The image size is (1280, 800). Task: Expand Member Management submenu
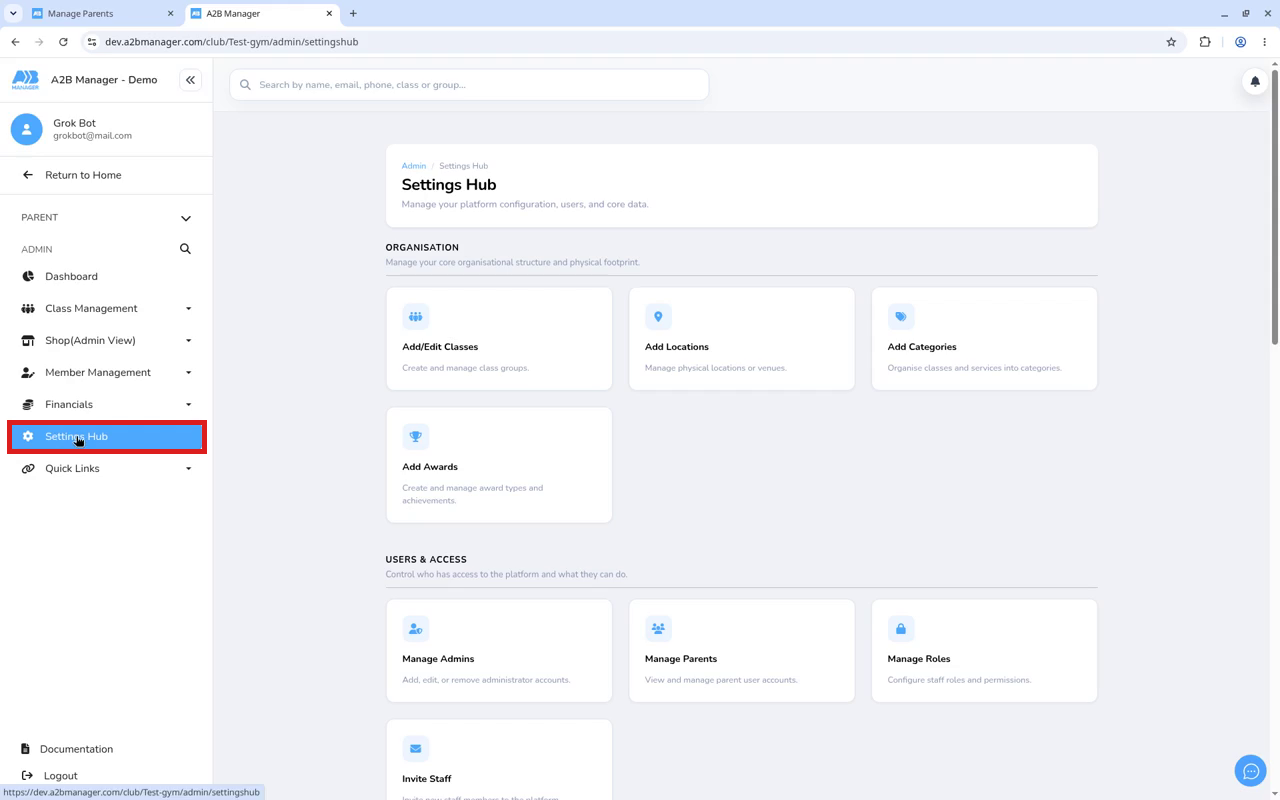click(188, 373)
